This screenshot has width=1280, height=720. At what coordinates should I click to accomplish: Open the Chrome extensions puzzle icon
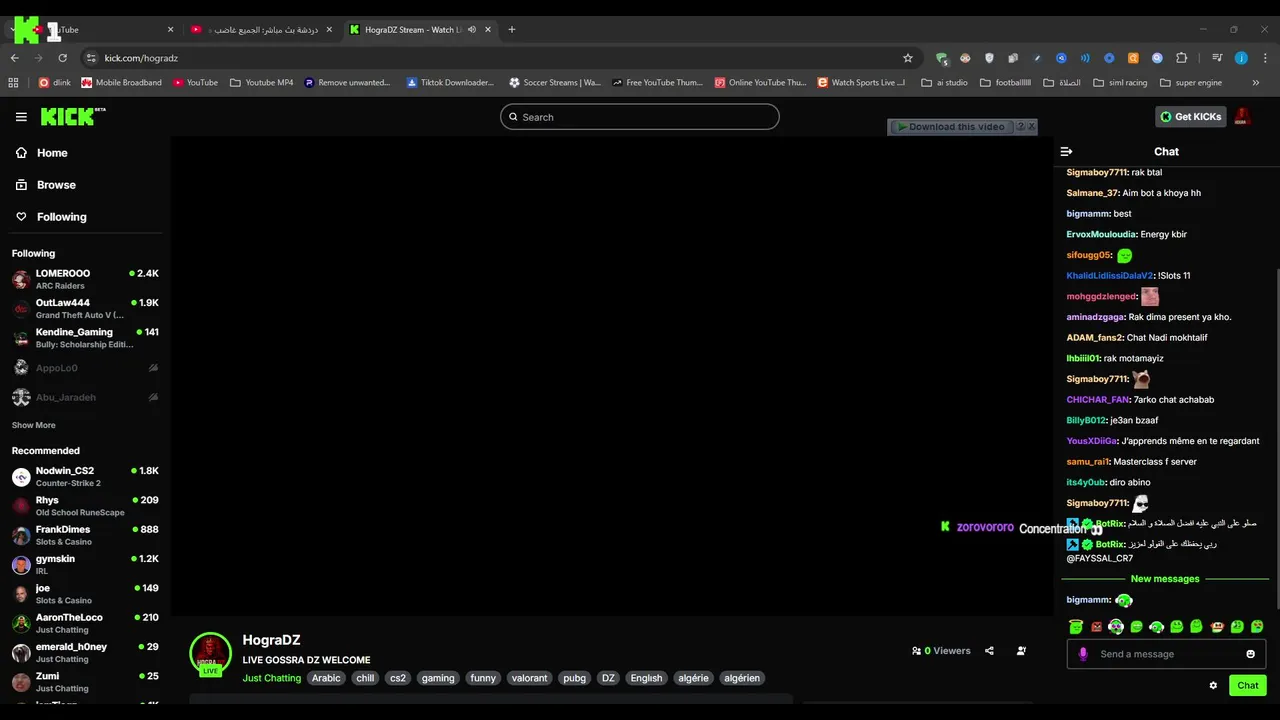[1181, 58]
